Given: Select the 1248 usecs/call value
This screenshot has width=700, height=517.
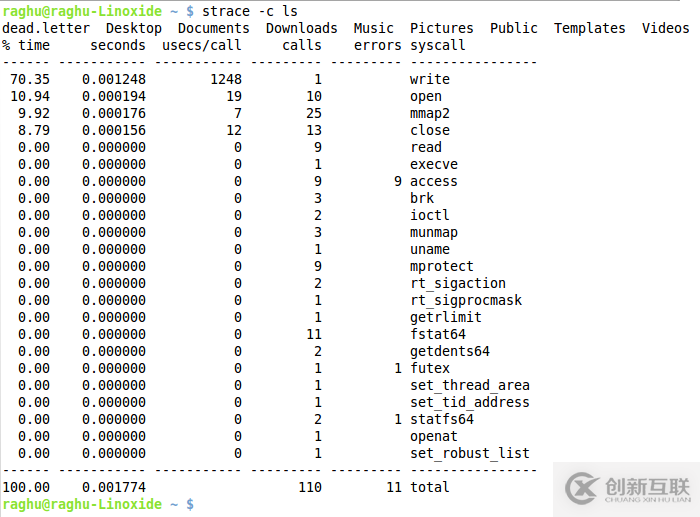Looking at the screenshot, I should 226,79.
